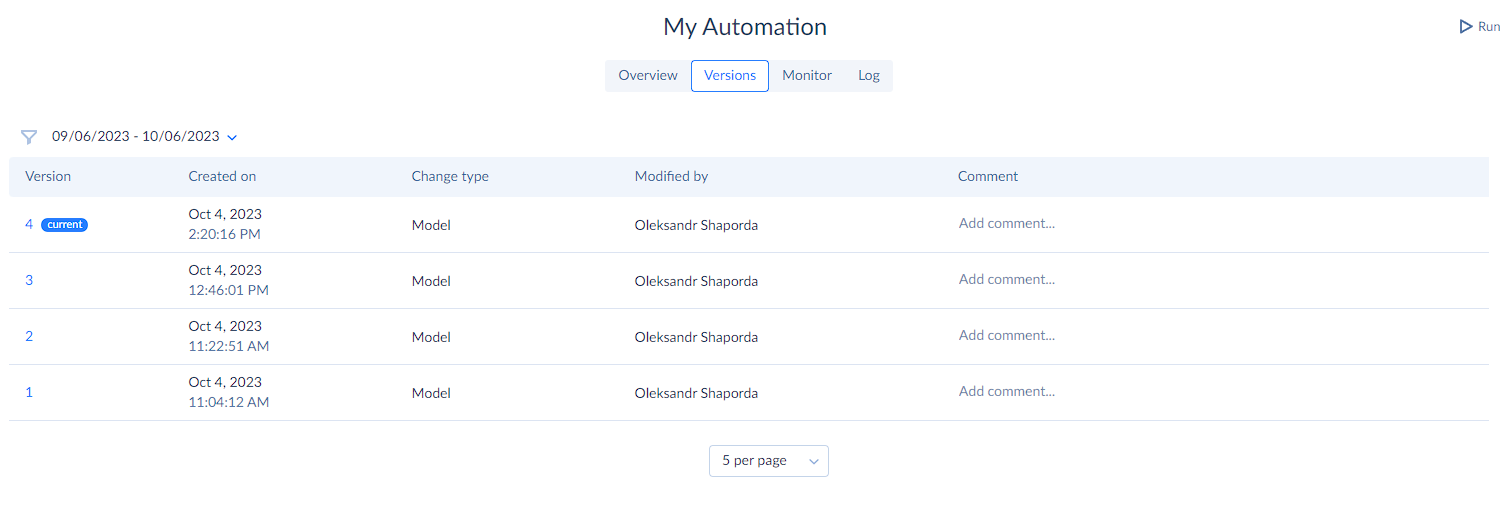This screenshot has height=513, width=1512.
Task: Open version 4 link
Action: click(29, 225)
